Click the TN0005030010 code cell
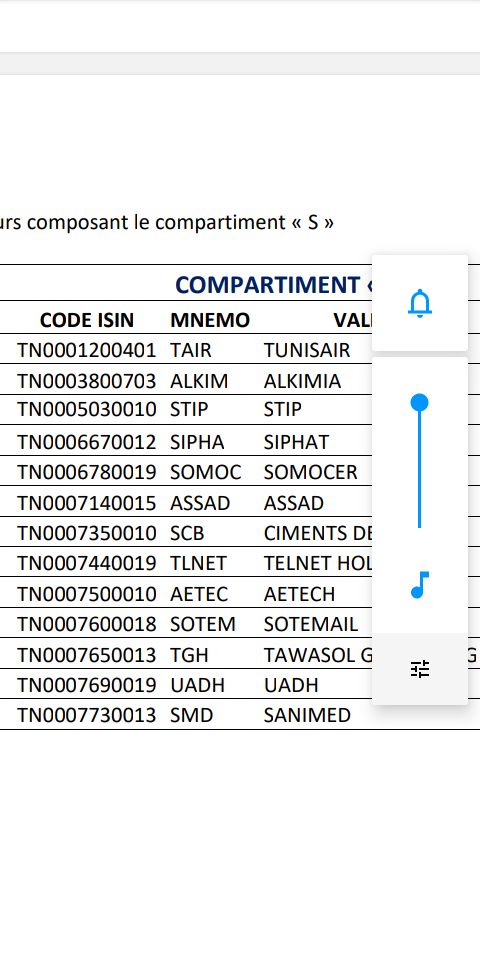Screen dimensions: 480x960 (x=86, y=409)
